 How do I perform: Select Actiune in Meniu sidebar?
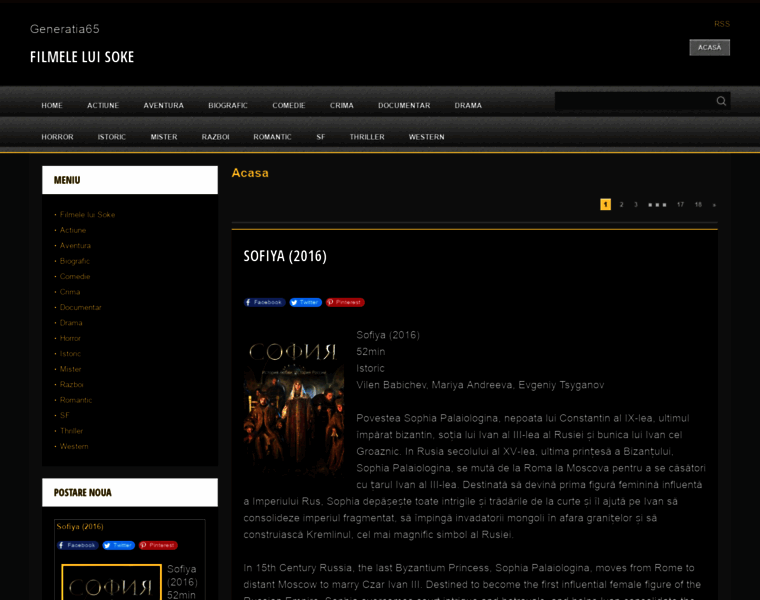click(73, 230)
